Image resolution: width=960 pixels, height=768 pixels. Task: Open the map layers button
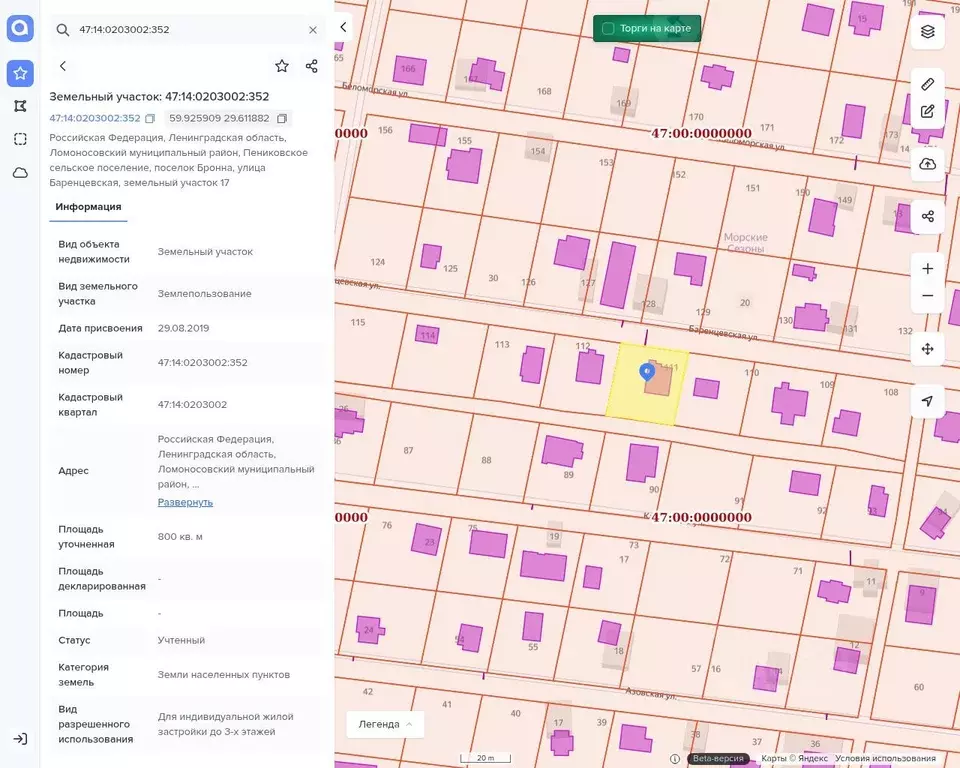[x=928, y=31]
